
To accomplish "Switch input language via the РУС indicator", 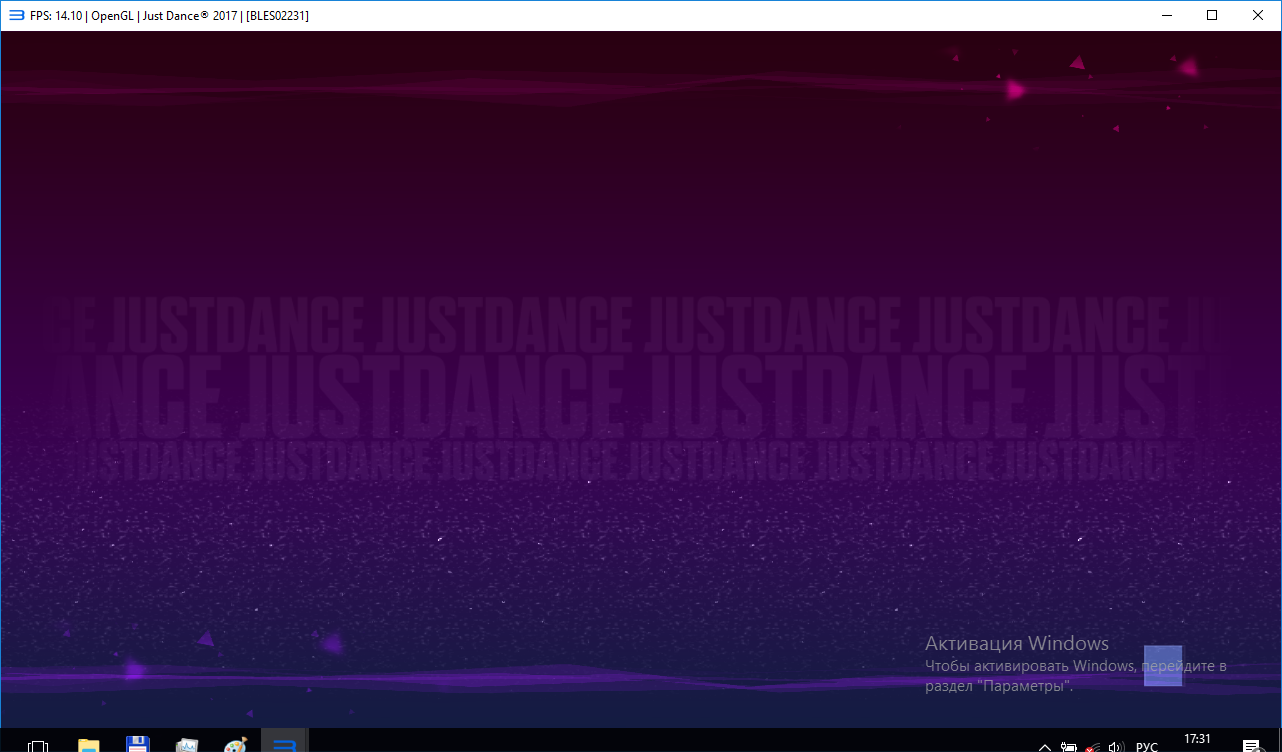I will point(1147,747).
